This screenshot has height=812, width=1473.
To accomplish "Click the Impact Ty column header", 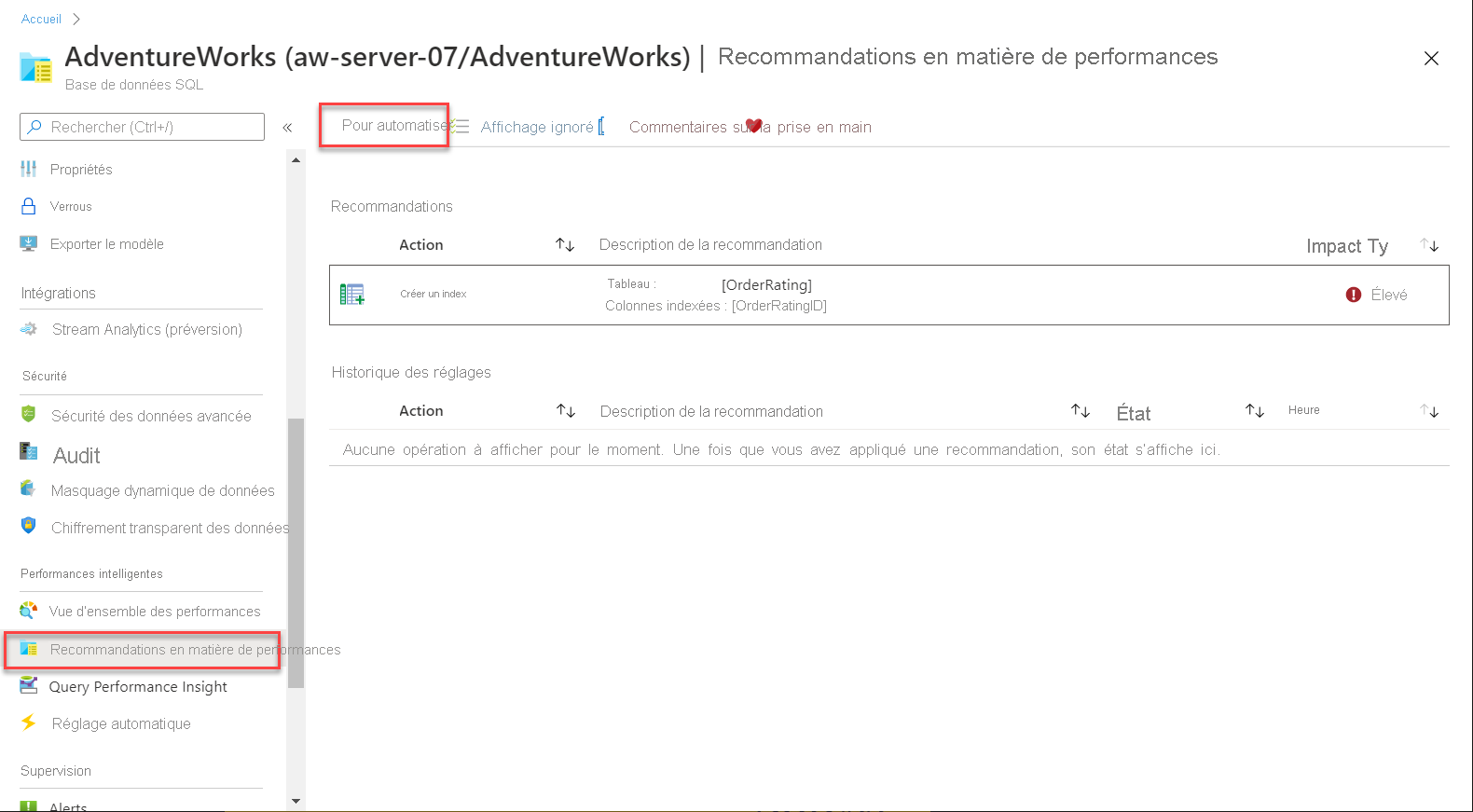I will [x=1347, y=246].
